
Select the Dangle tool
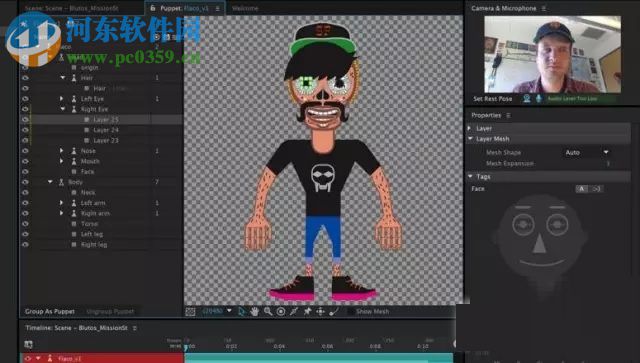point(333,312)
